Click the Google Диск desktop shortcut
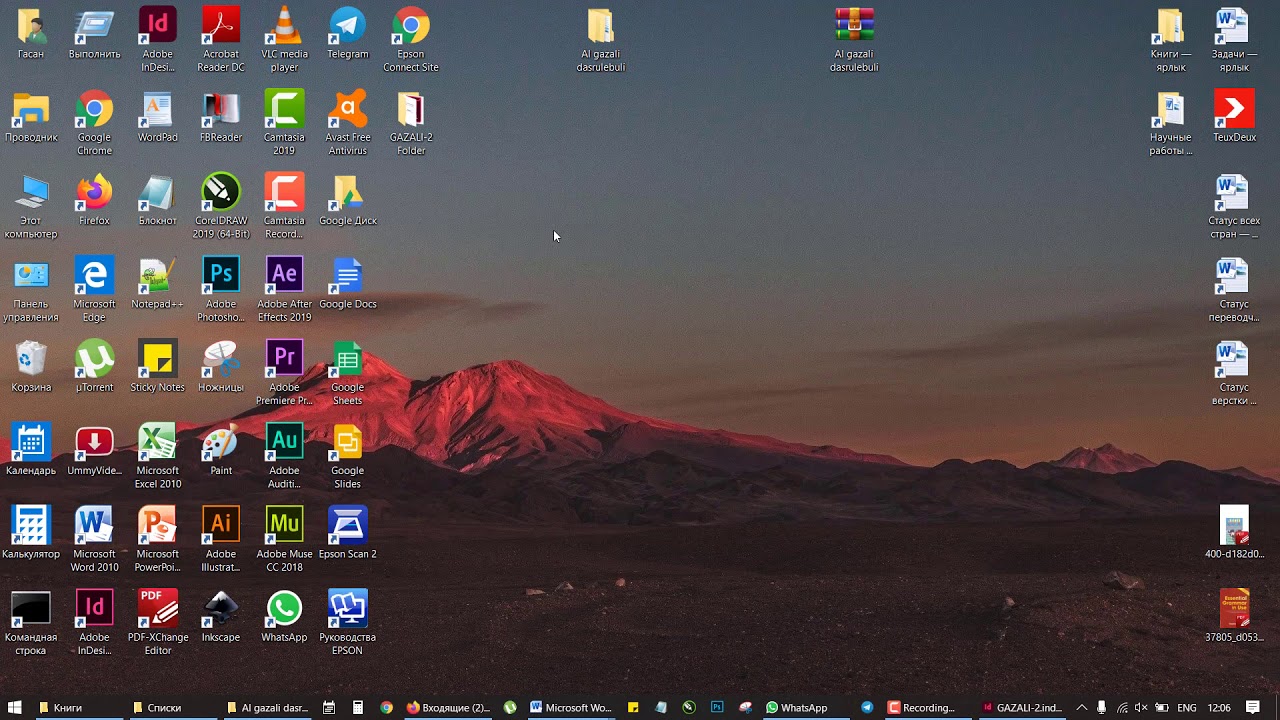The image size is (1280, 720). (348, 200)
